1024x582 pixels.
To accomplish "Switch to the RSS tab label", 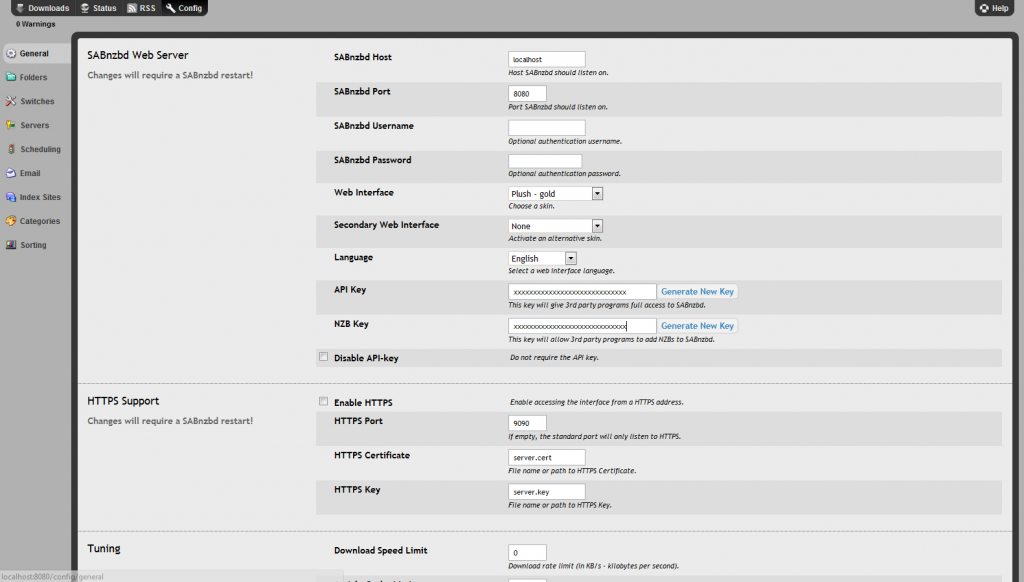I will [148, 8].
